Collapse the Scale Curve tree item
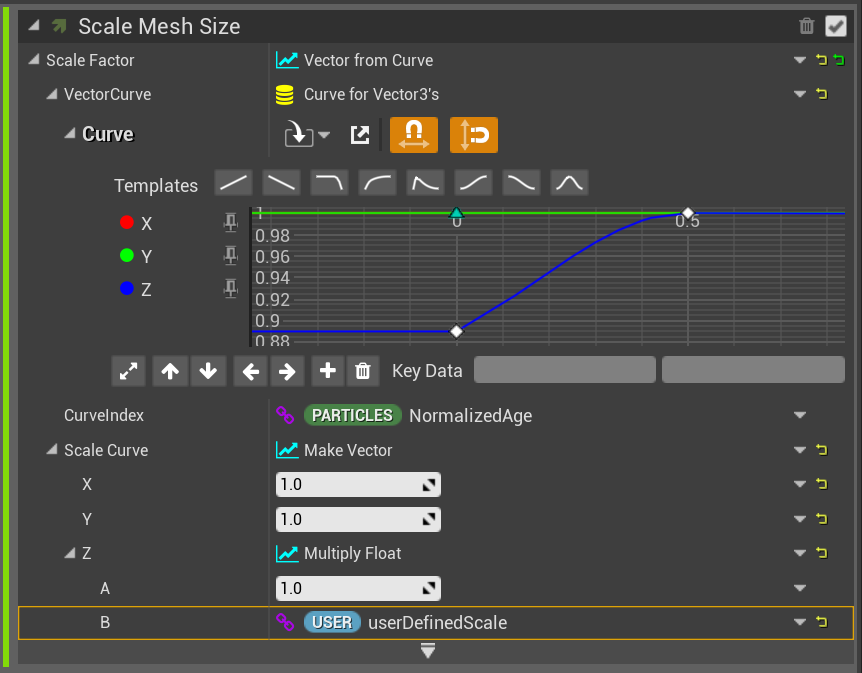The image size is (862, 673). click(52, 450)
